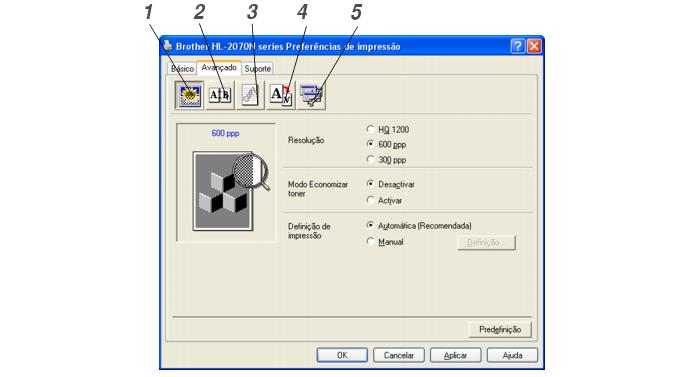Open the Watermark settings icon

(250, 95)
